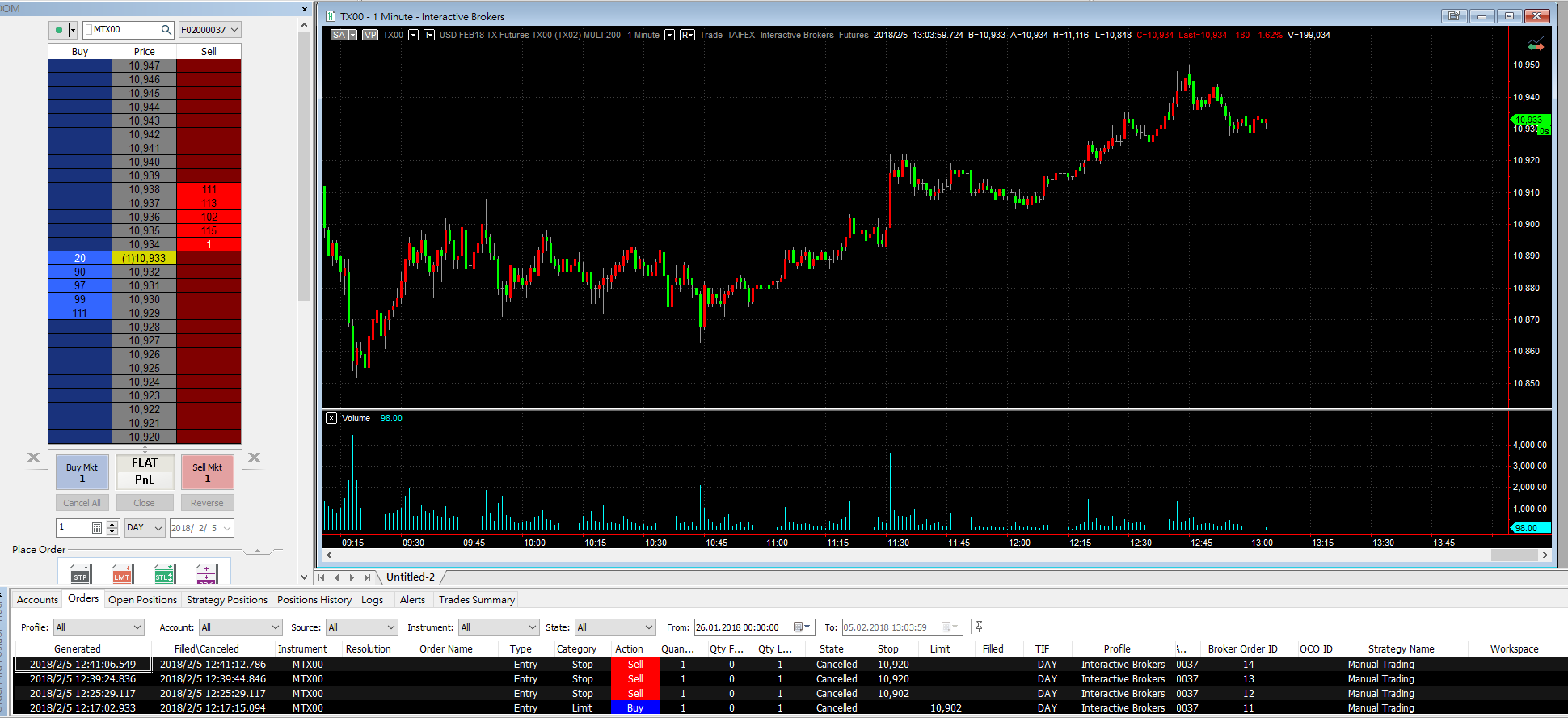Click the right X cancel-sell-orders icon
The image size is (1568, 718).
(x=254, y=458)
